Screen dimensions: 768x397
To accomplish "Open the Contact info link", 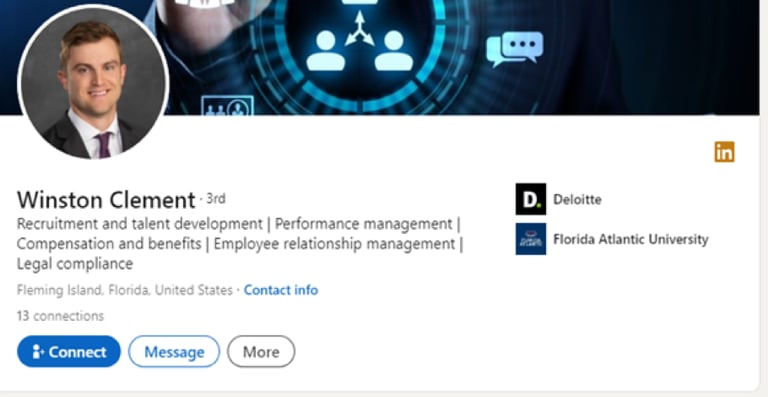I will pos(281,290).
